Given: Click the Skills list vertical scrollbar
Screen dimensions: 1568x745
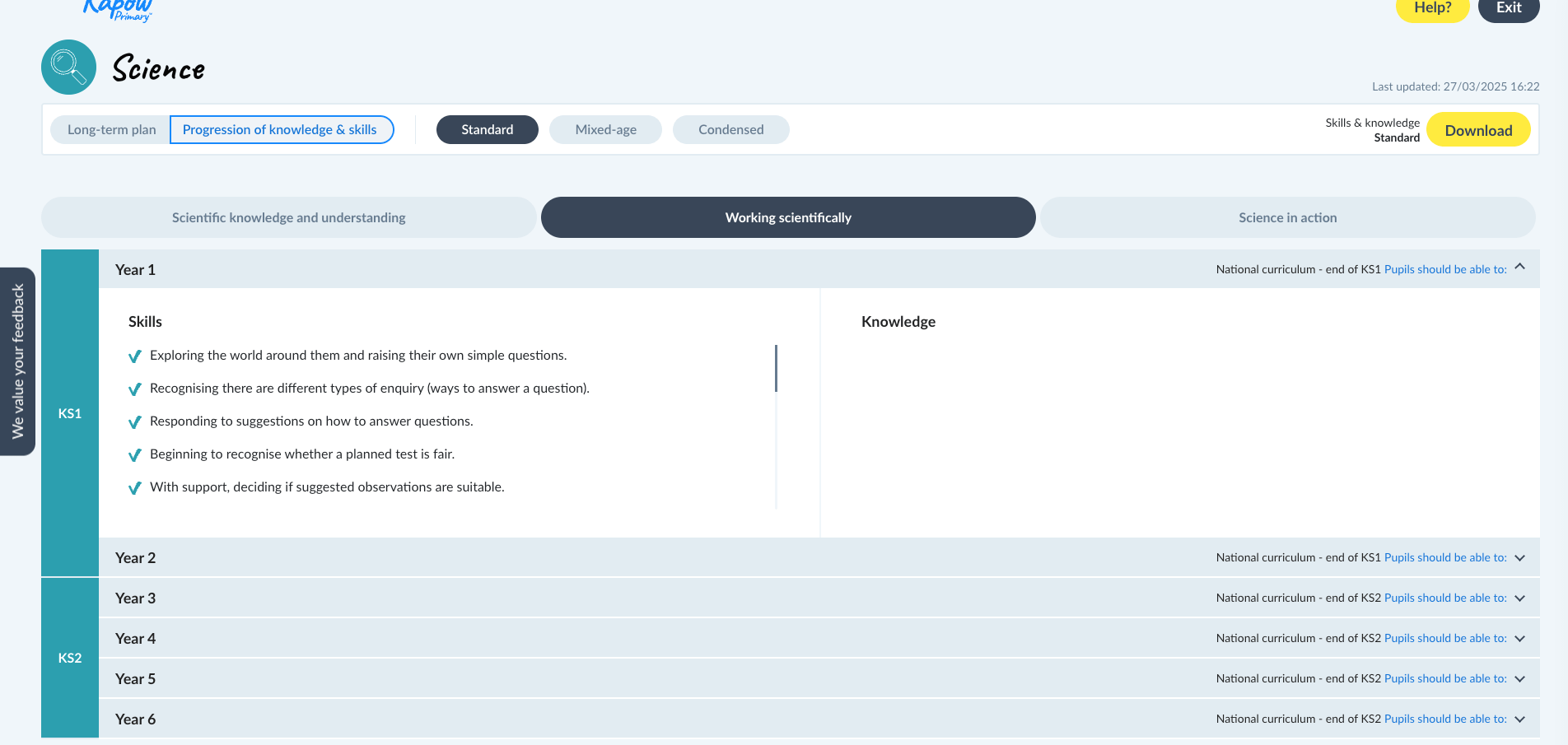Looking at the screenshot, I should 776,369.
